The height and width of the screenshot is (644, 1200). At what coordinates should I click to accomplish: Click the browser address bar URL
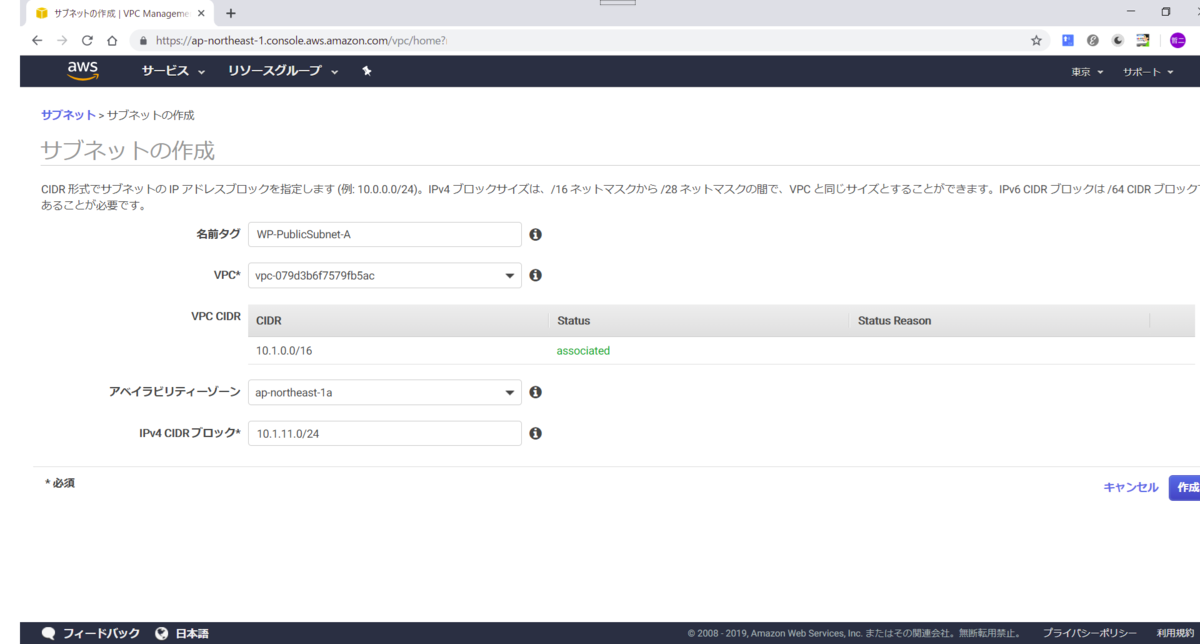(301, 41)
